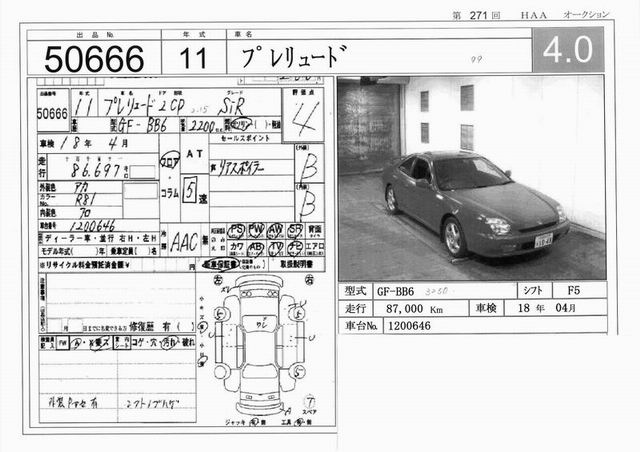640x452 pixels.
Task: Click the large lot number 50666
Action: pyautogui.click(x=94, y=58)
